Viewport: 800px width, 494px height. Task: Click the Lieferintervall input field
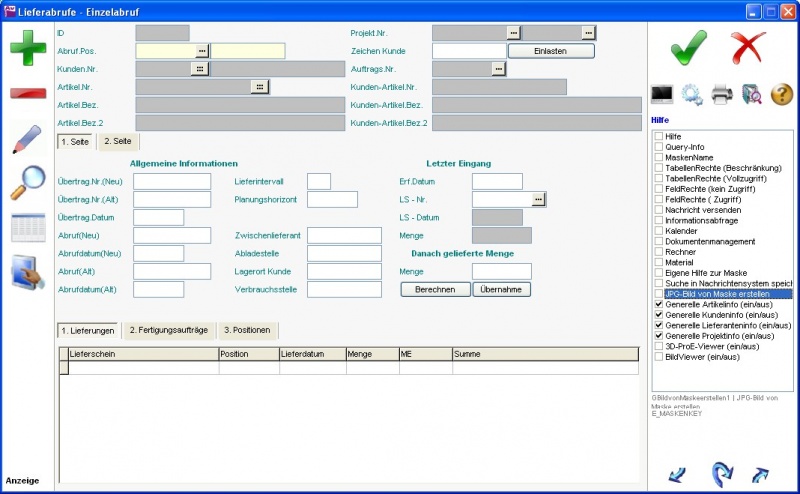tap(319, 181)
